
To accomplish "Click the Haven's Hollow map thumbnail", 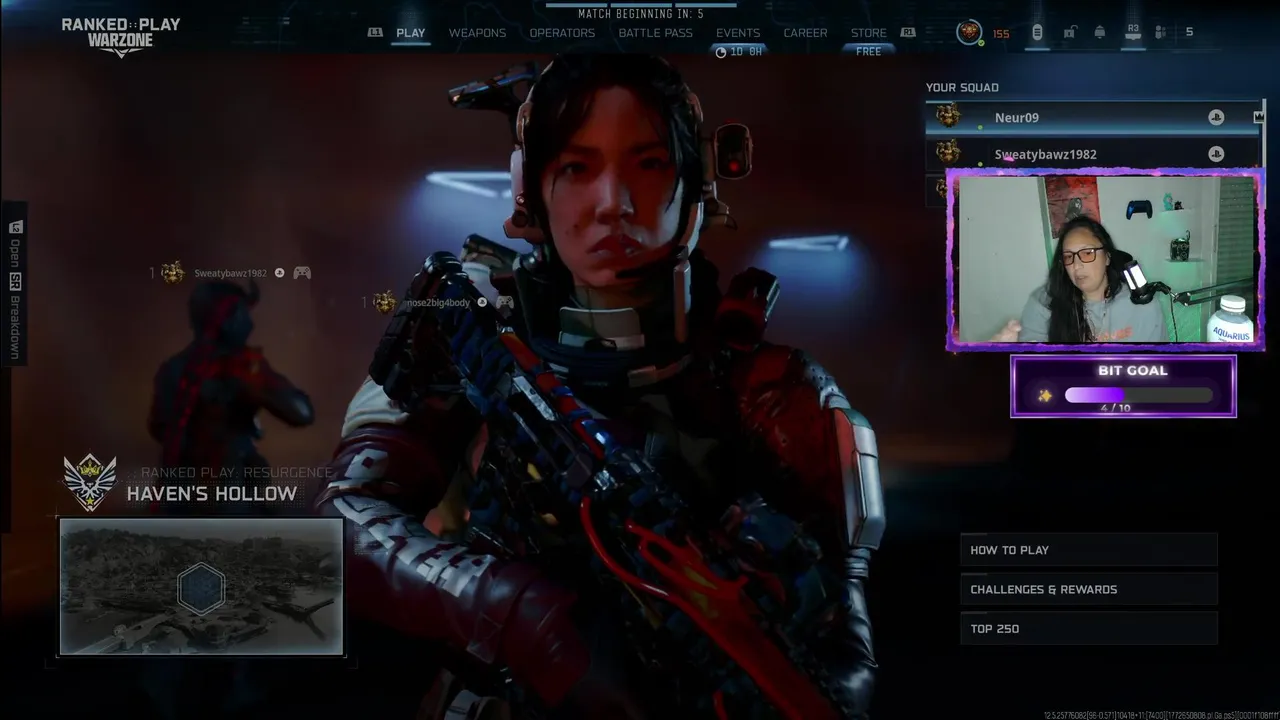I will pyautogui.click(x=201, y=587).
